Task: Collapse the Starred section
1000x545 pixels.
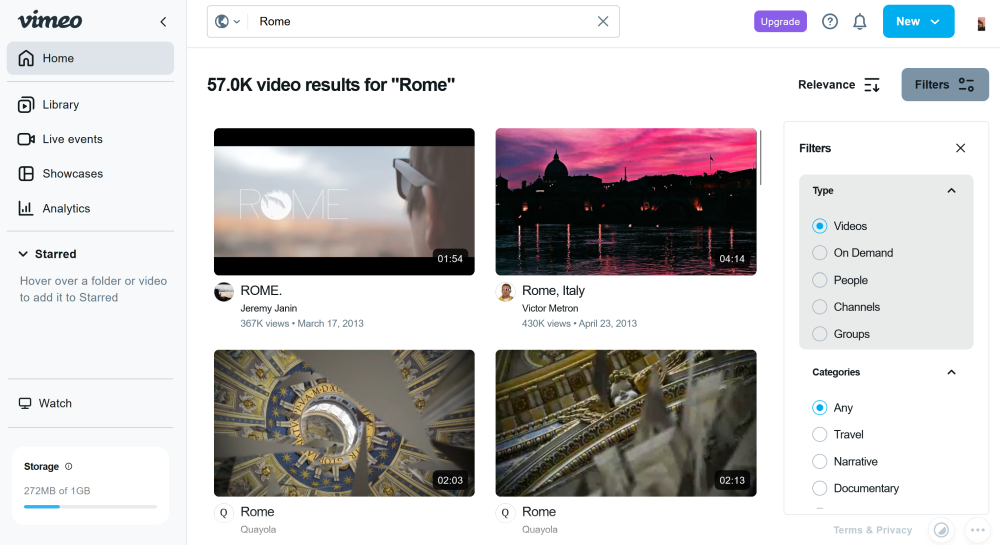Action: click(x=23, y=254)
